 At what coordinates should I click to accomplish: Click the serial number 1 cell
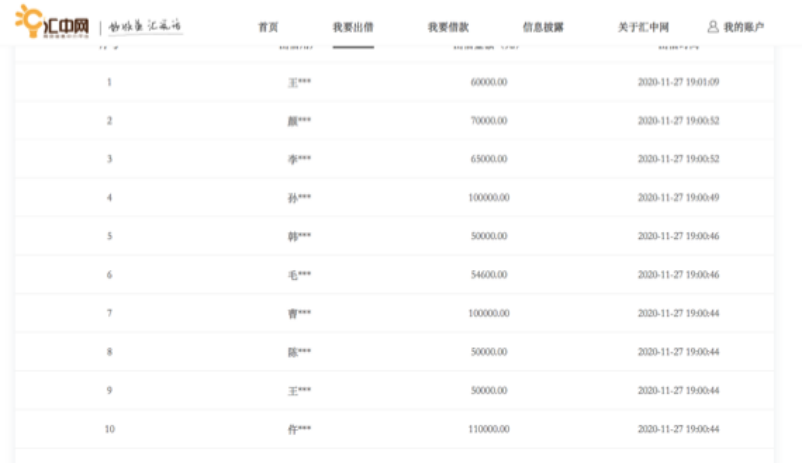click(x=109, y=82)
